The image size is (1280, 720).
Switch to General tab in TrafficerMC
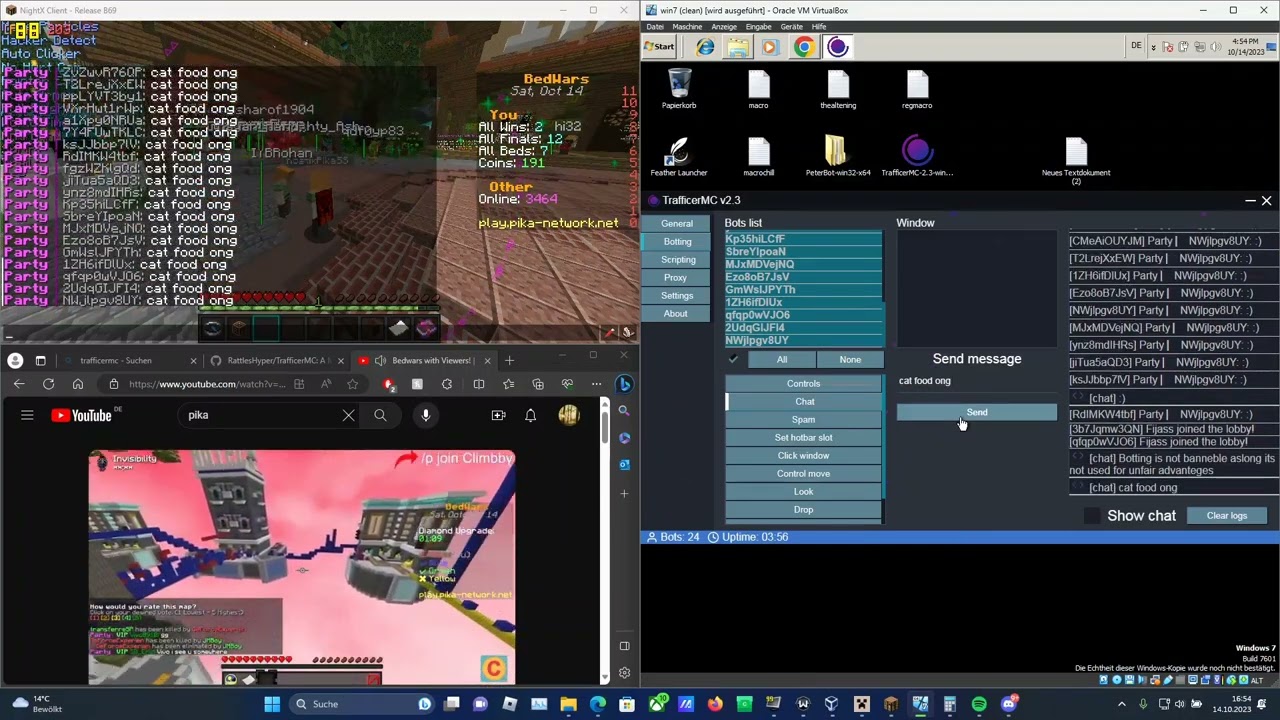coord(676,223)
